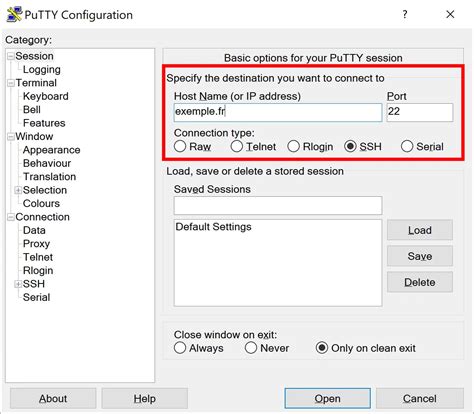Click the Help button
The image size is (474, 414).
click(145, 398)
